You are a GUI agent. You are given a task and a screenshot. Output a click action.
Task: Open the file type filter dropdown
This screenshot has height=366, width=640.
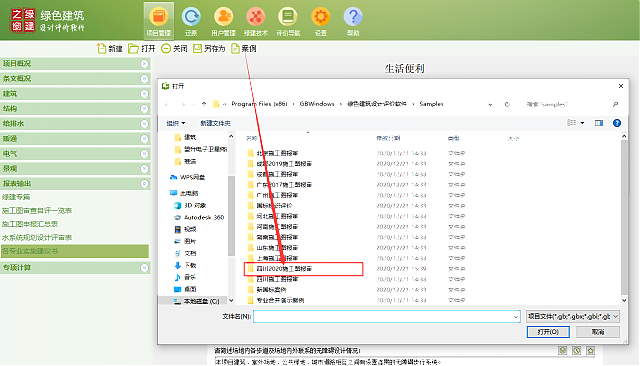pyautogui.click(x=573, y=316)
